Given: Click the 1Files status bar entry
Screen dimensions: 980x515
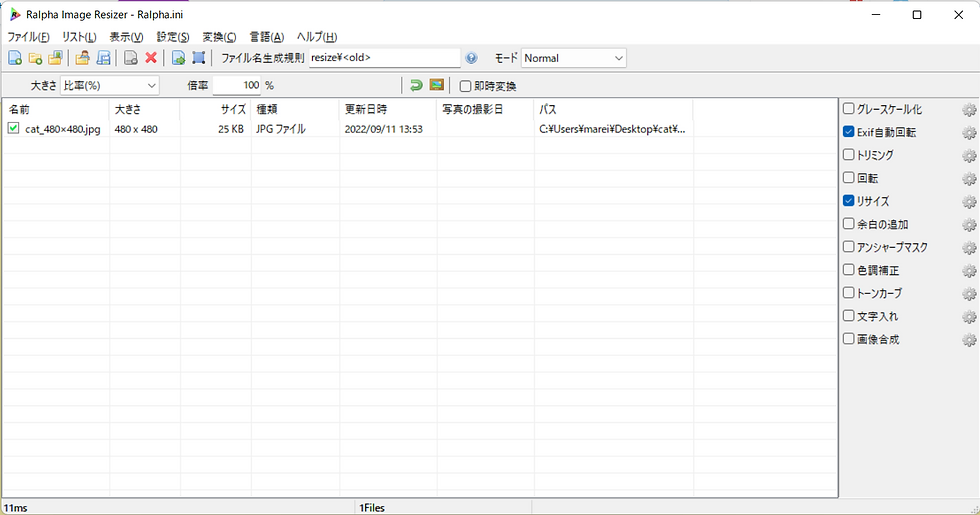Looking at the screenshot, I should (x=372, y=508).
